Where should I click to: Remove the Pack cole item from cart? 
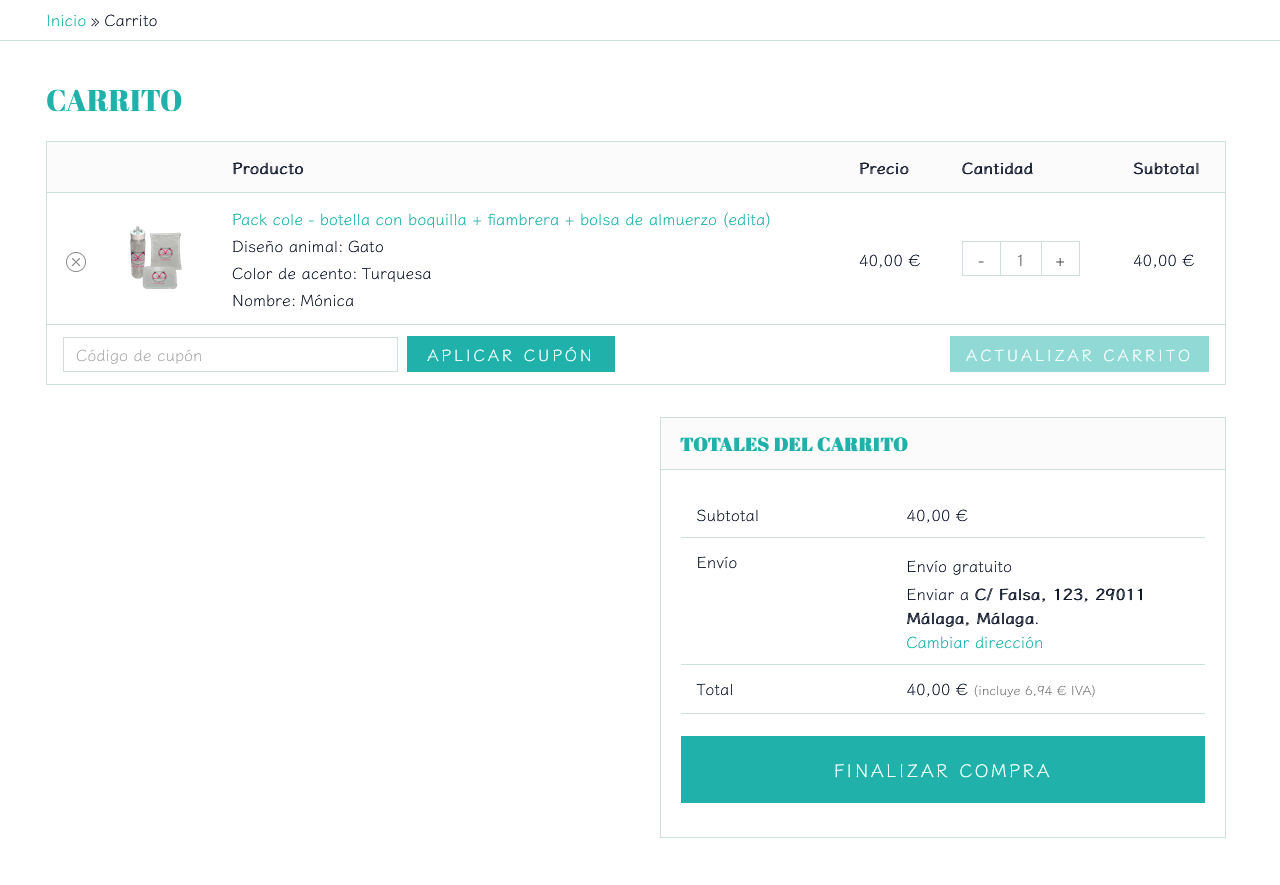pyautogui.click(x=76, y=262)
